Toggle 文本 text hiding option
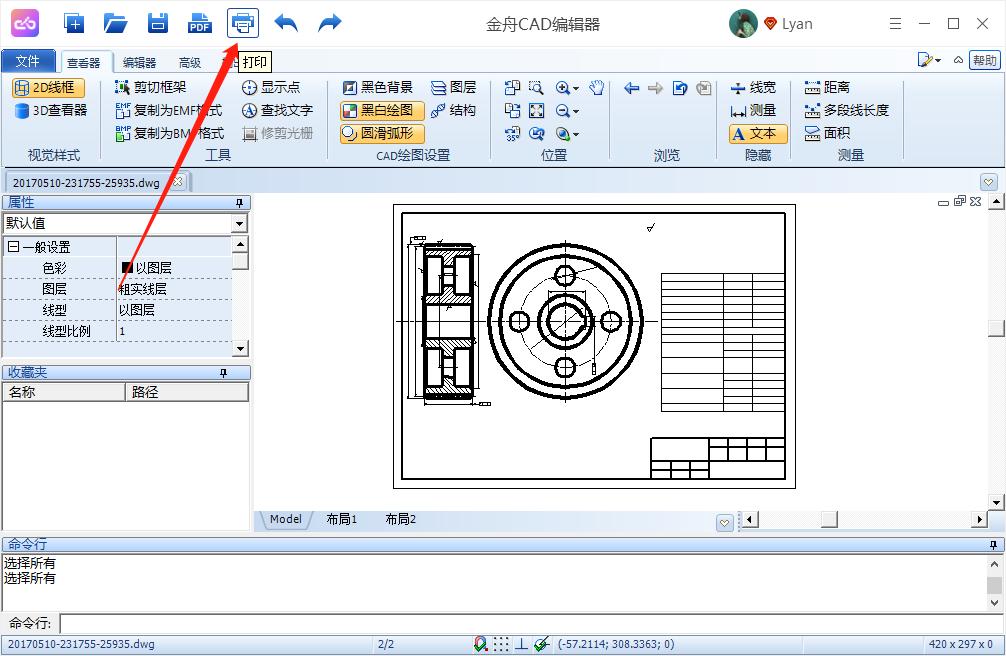Screen dimensions: 1006x656 point(757,133)
